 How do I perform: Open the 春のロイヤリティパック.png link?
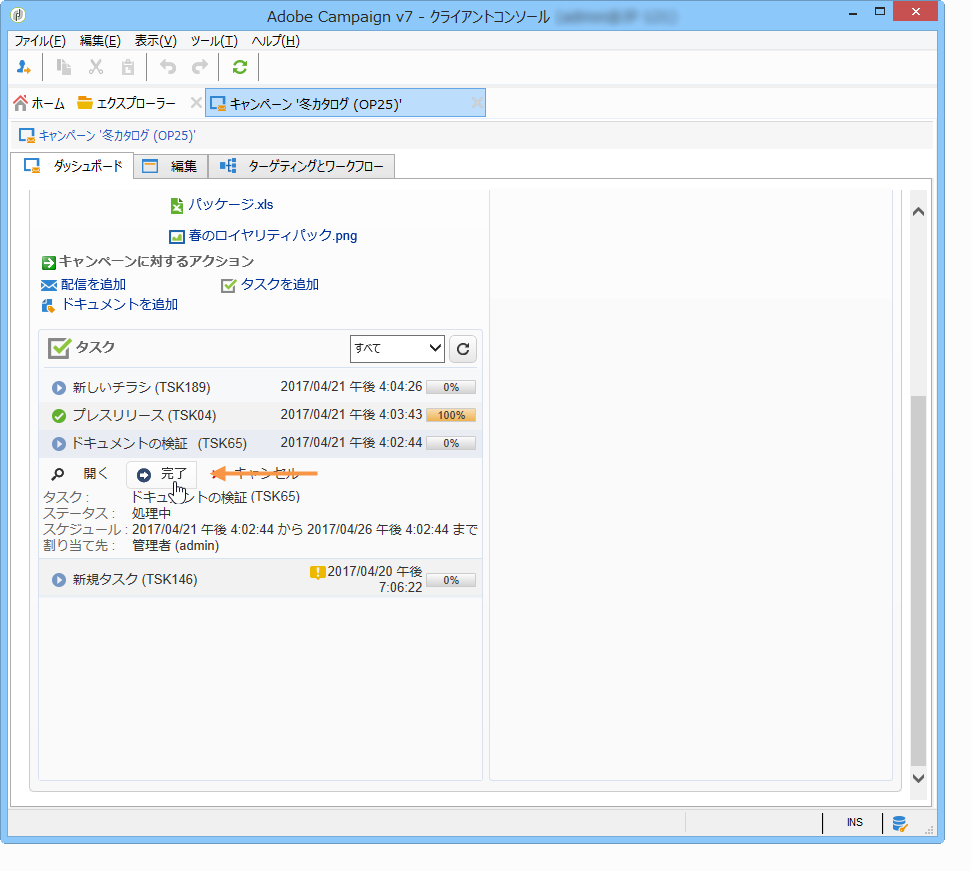click(272, 235)
